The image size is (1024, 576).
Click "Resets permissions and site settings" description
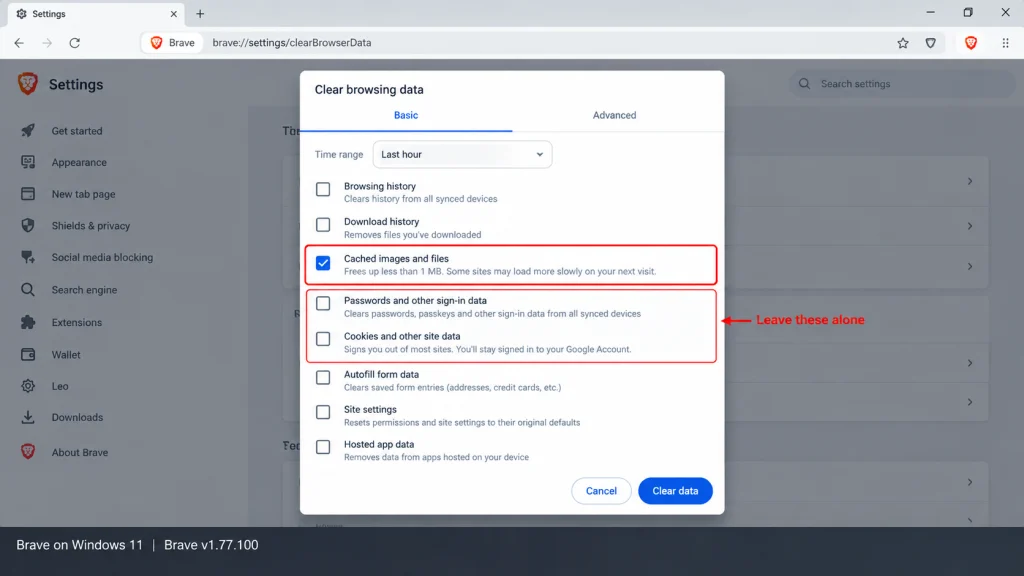[x=462, y=423]
